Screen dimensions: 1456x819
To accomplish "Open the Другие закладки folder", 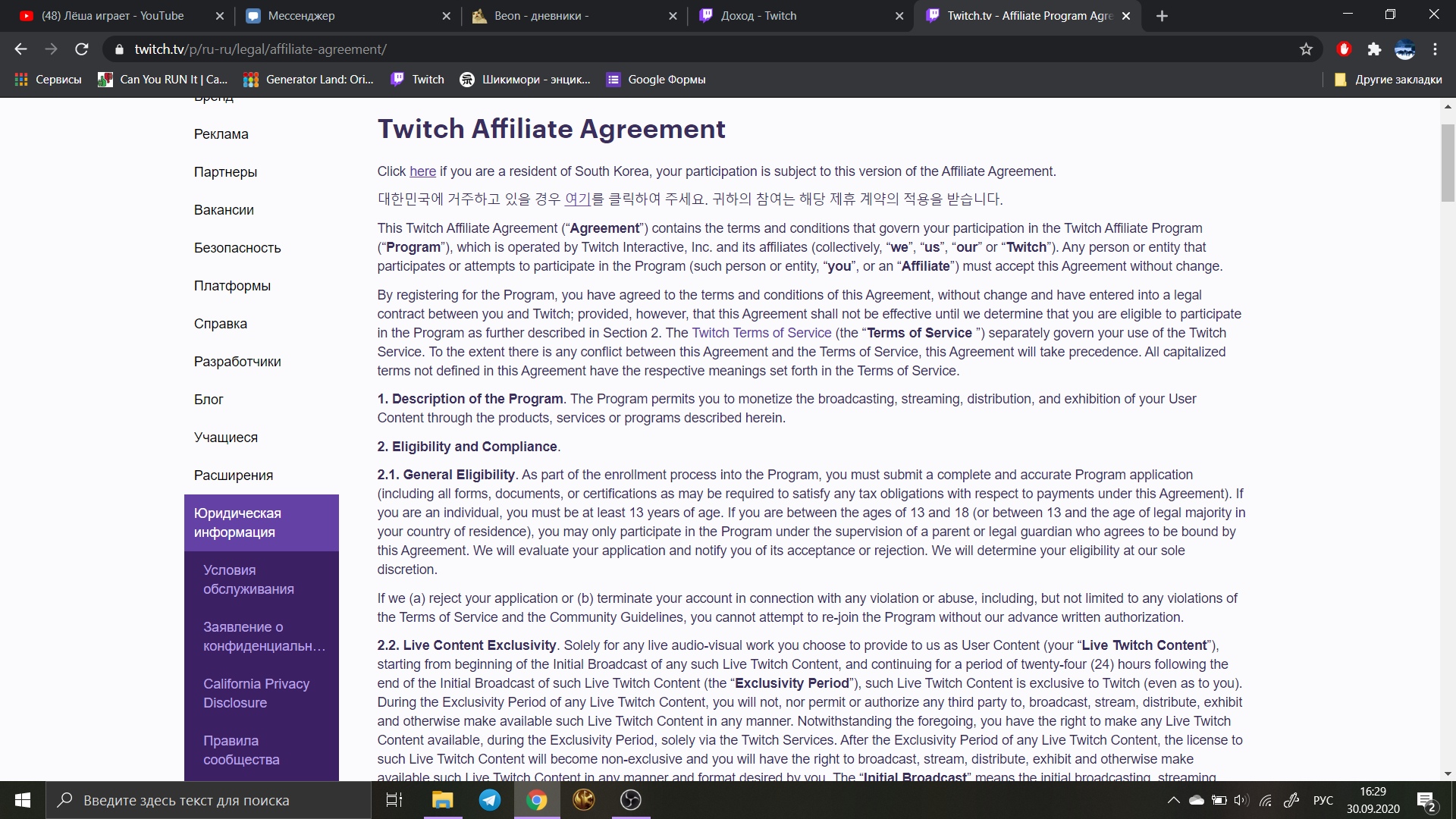I will pos(1388,80).
